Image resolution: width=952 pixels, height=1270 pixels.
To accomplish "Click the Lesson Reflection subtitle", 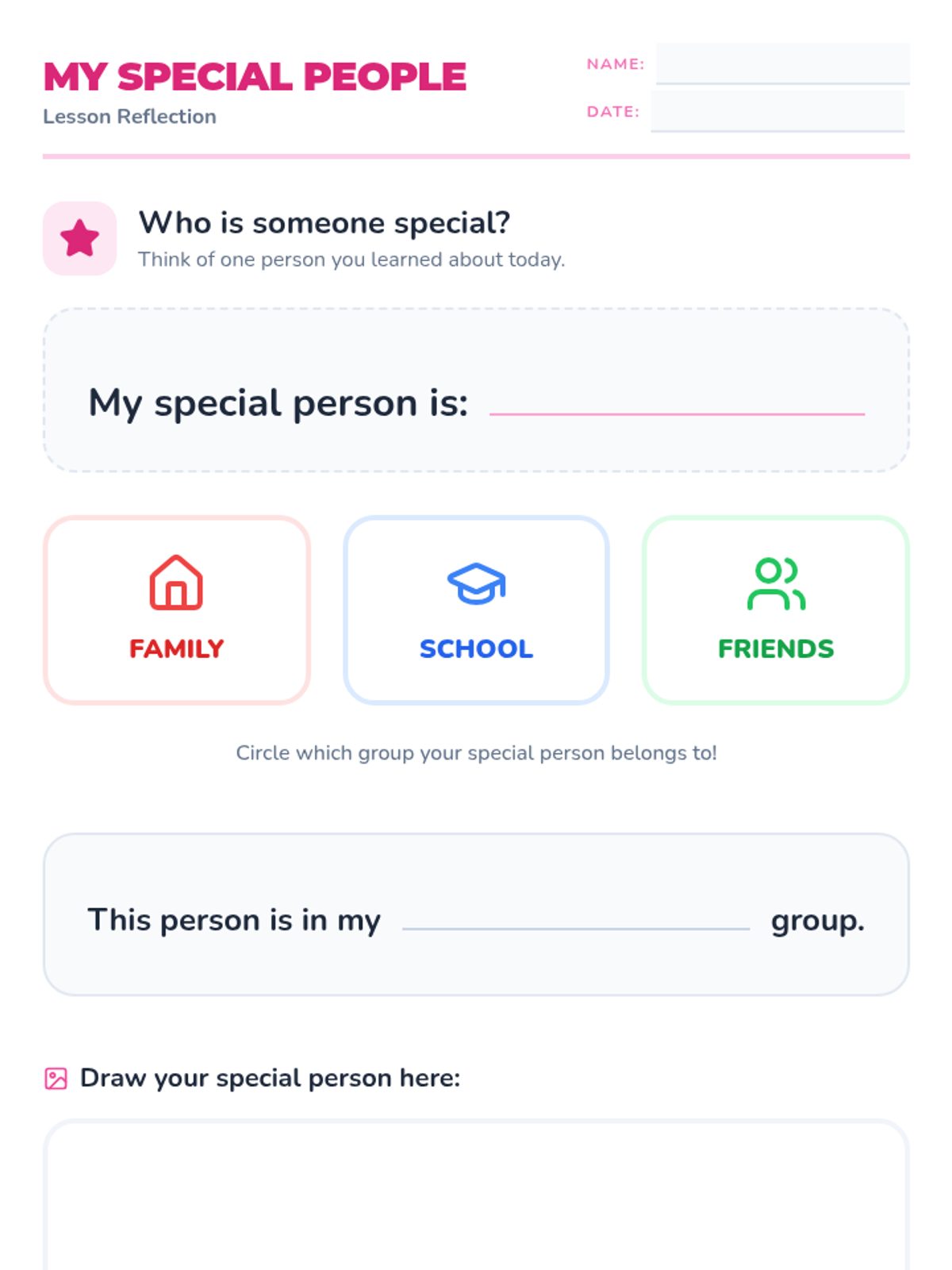I will coord(129,117).
